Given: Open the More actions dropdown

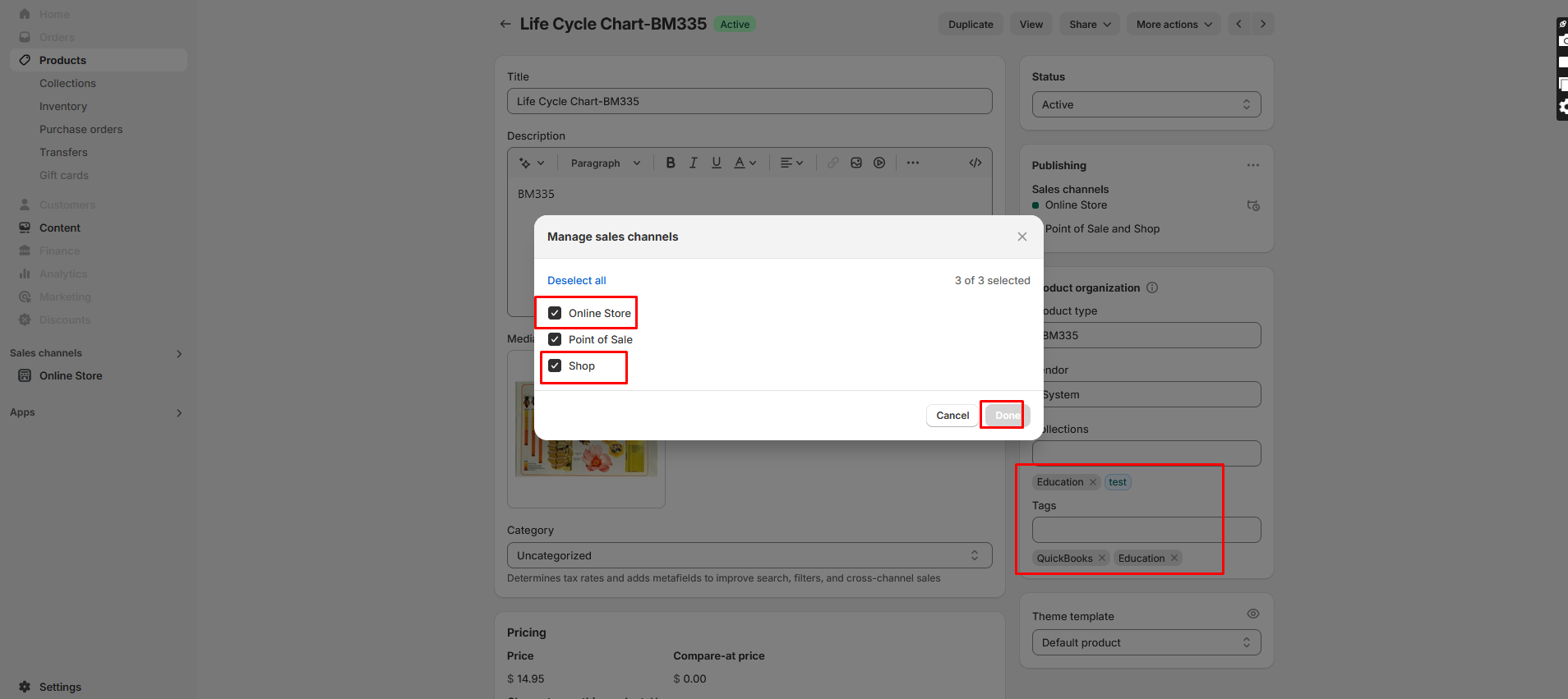Looking at the screenshot, I should coord(1174,24).
